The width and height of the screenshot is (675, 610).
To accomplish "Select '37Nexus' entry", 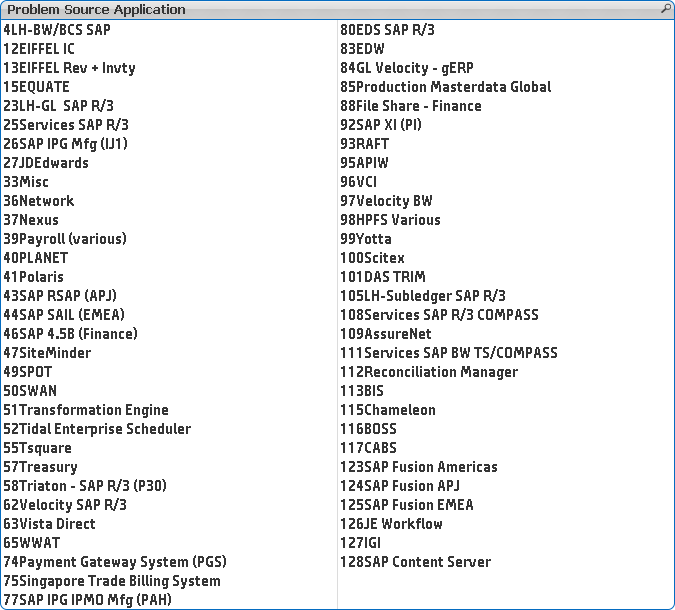I will tap(169, 220).
